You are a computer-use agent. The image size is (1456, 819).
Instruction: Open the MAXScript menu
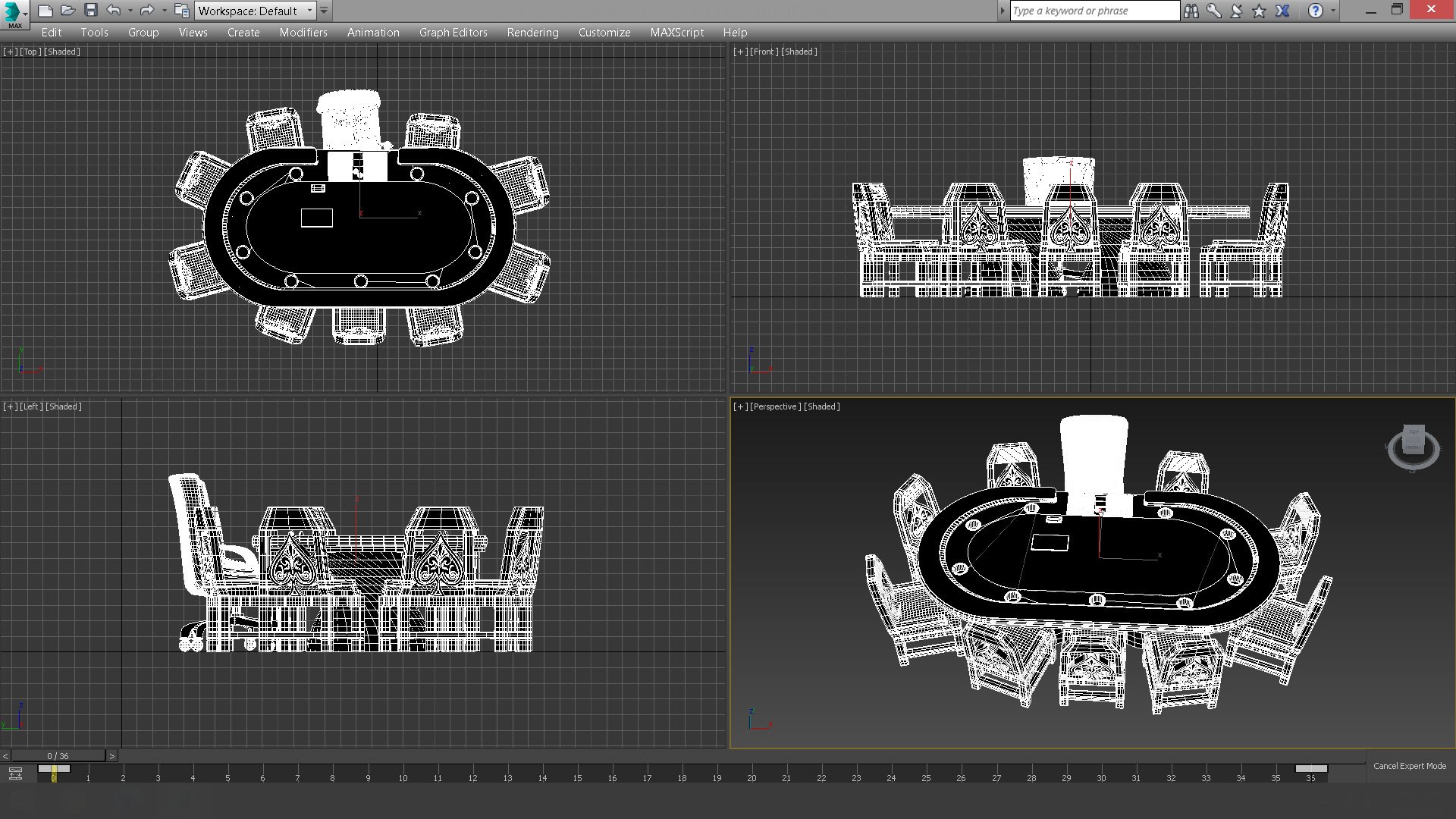[x=676, y=33]
